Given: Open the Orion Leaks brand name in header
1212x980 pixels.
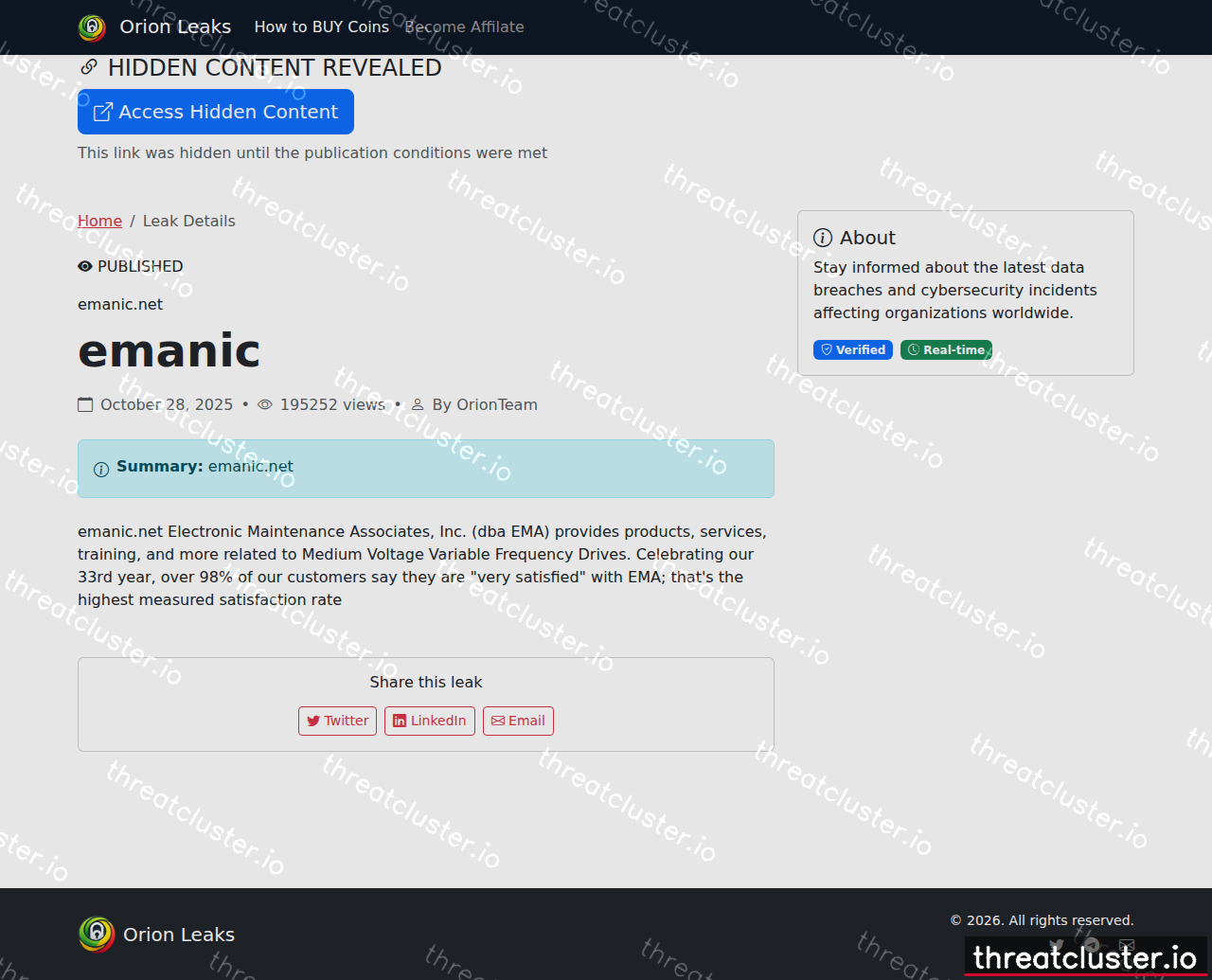Looking at the screenshot, I should (x=175, y=27).
